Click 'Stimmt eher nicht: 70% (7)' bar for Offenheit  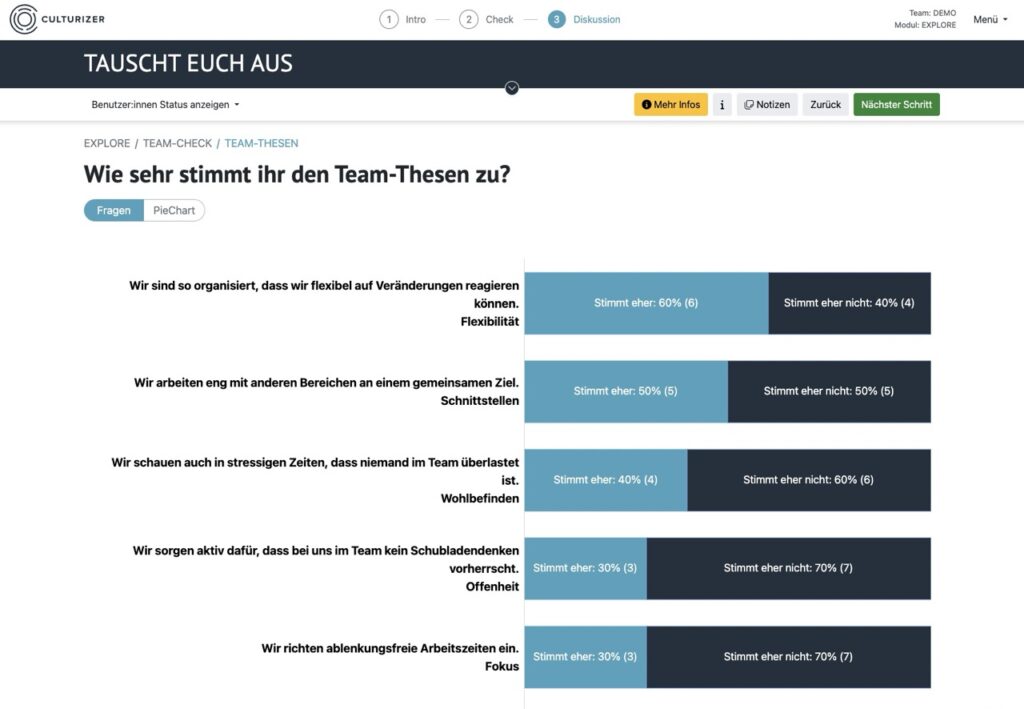tap(789, 568)
